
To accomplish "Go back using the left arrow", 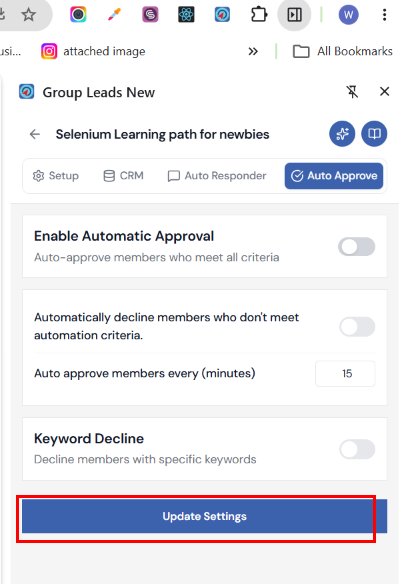I will (35, 134).
